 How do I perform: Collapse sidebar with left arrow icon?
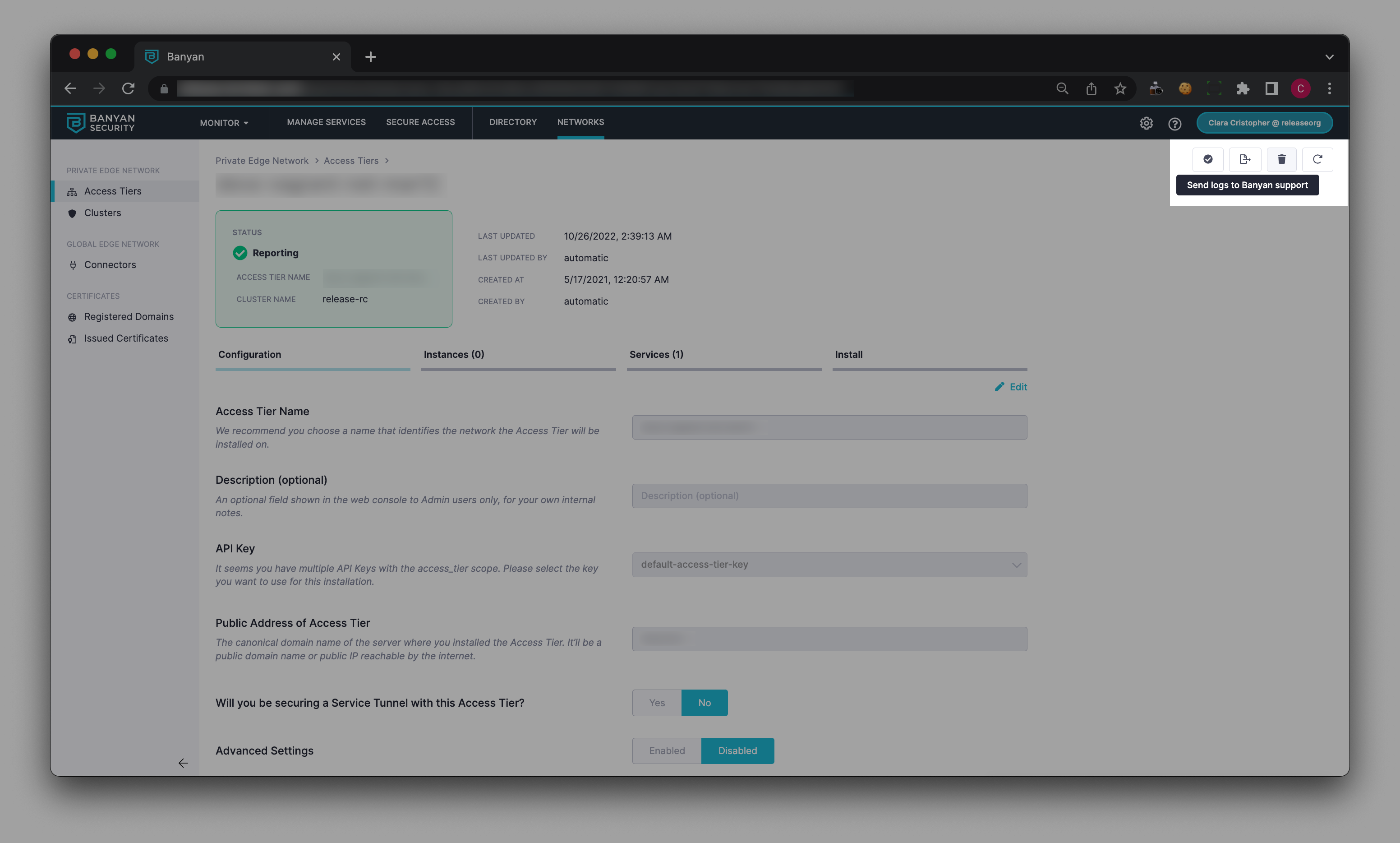coord(183,763)
